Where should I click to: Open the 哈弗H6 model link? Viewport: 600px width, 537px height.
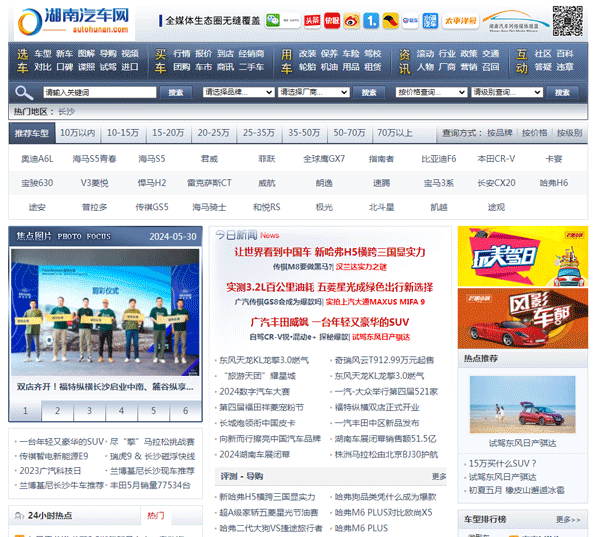tap(554, 183)
